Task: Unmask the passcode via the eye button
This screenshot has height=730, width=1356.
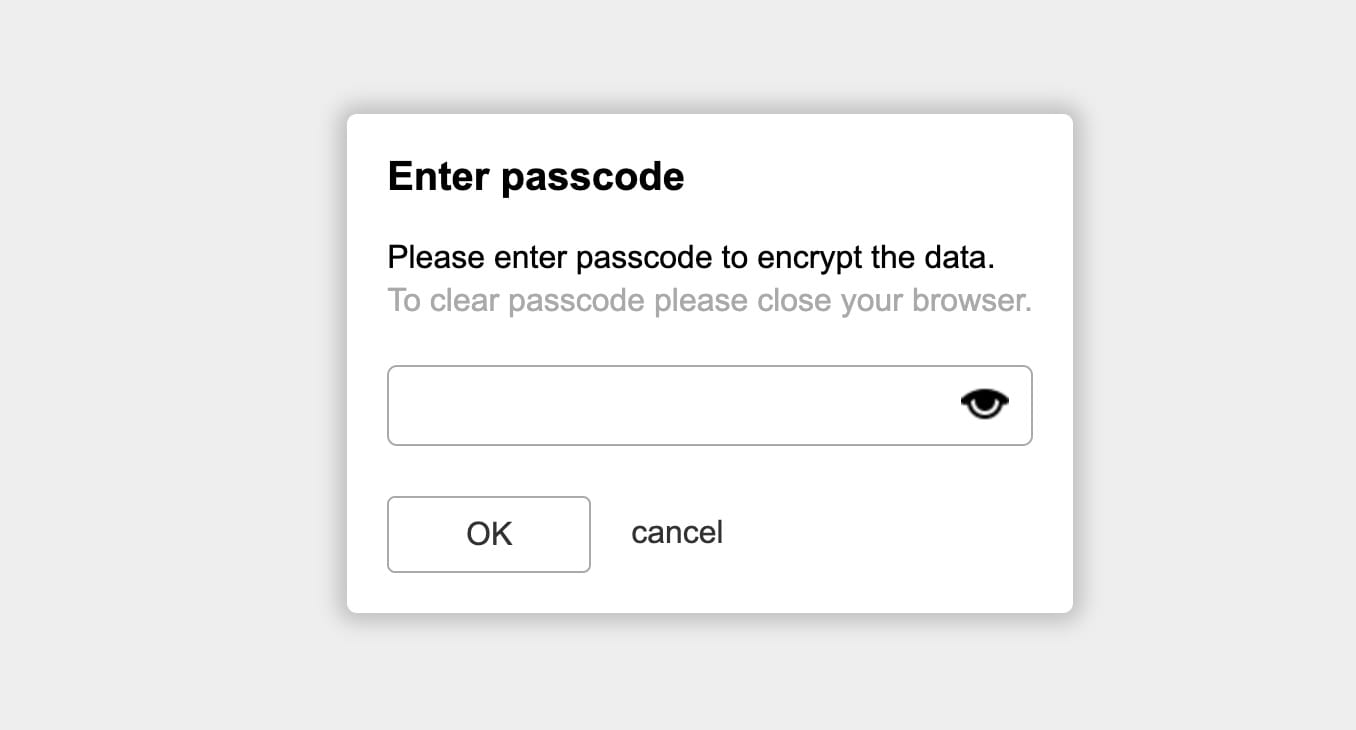Action: click(x=984, y=404)
